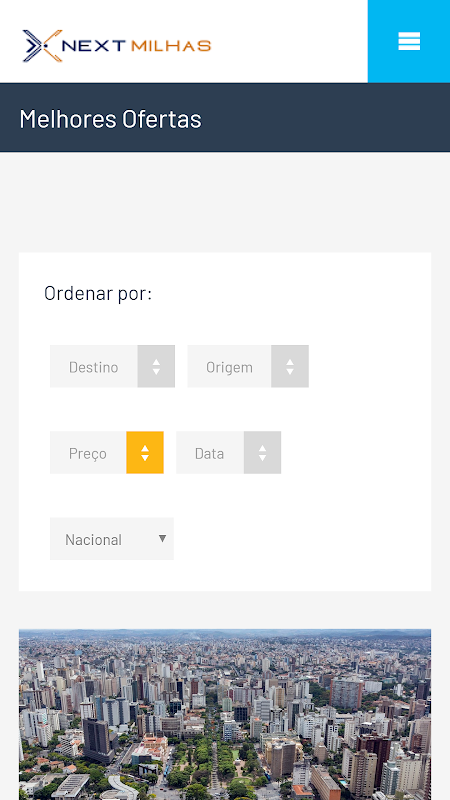The height and width of the screenshot is (800, 450).
Task: Click the Melhores Ofertas page title
Action: [x=111, y=119]
